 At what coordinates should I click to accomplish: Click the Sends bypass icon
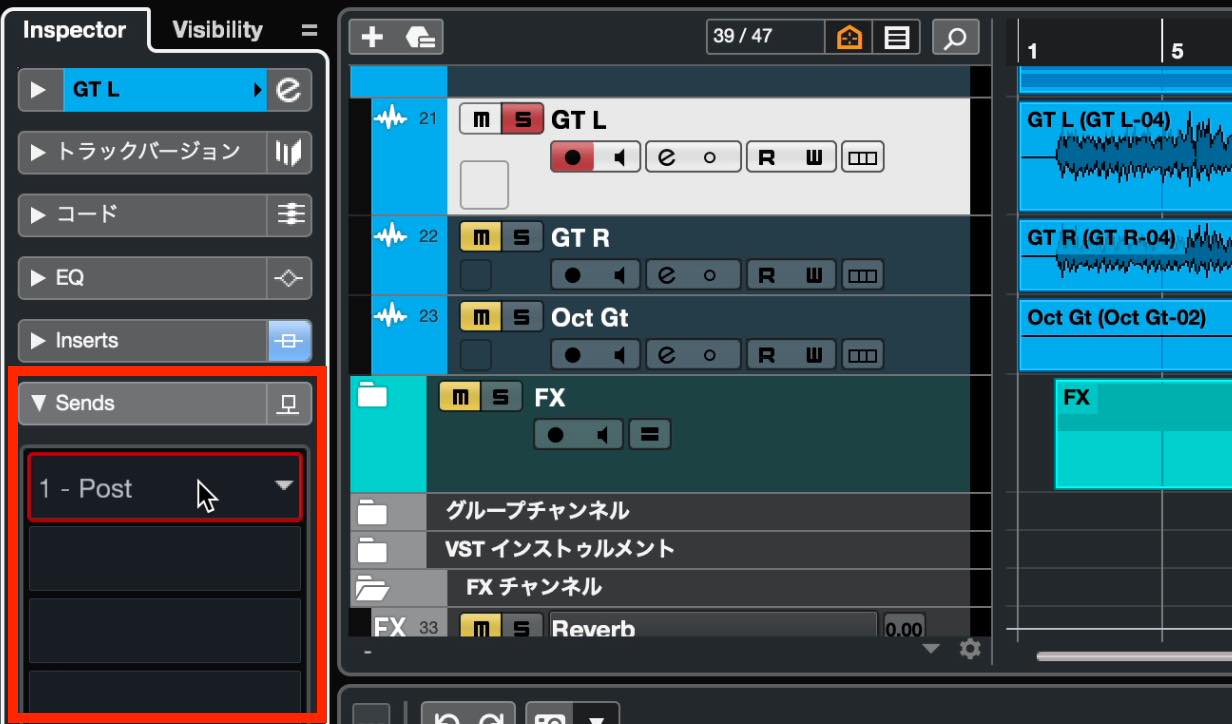click(x=289, y=403)
